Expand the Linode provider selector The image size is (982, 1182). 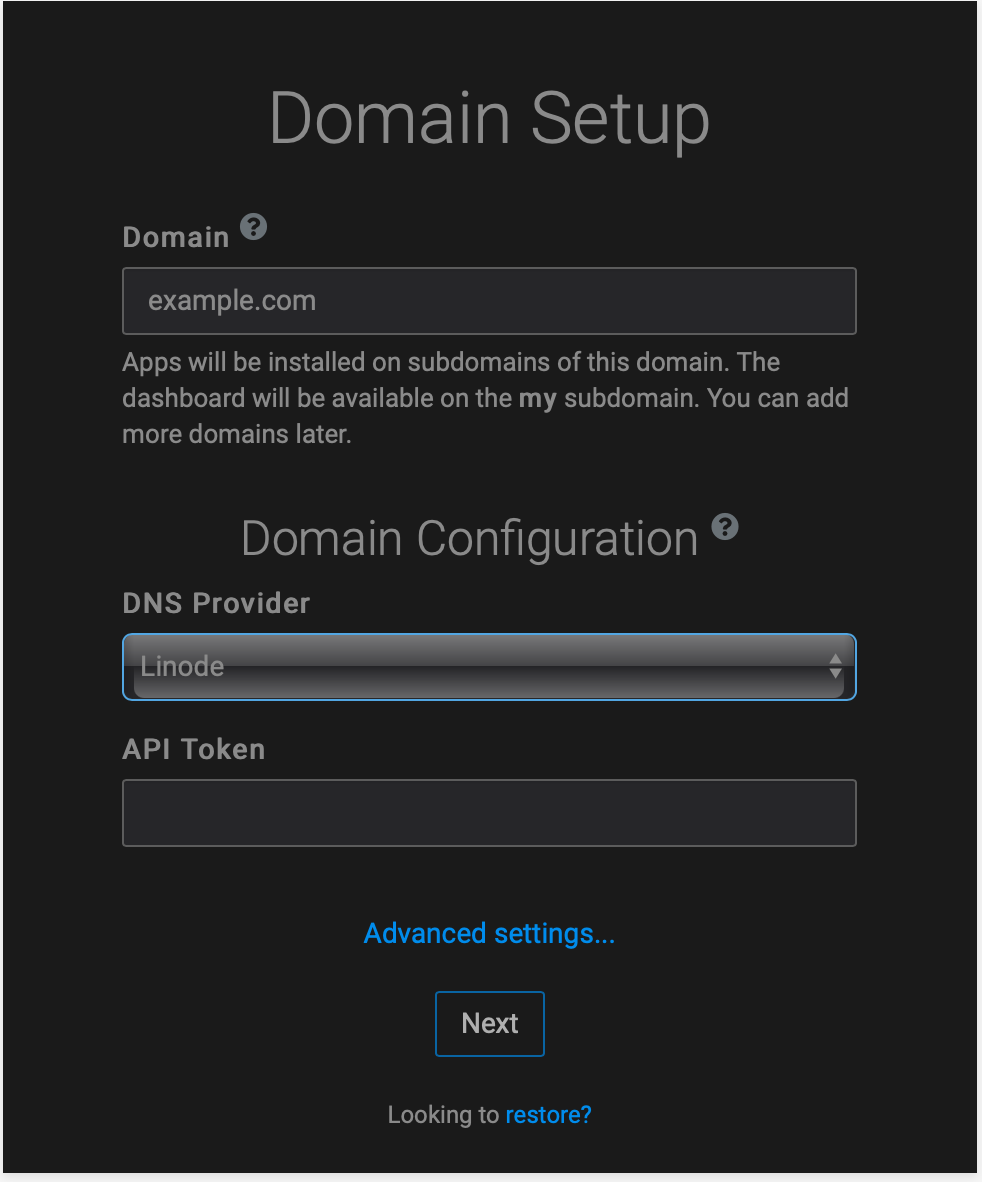[489, 666]
